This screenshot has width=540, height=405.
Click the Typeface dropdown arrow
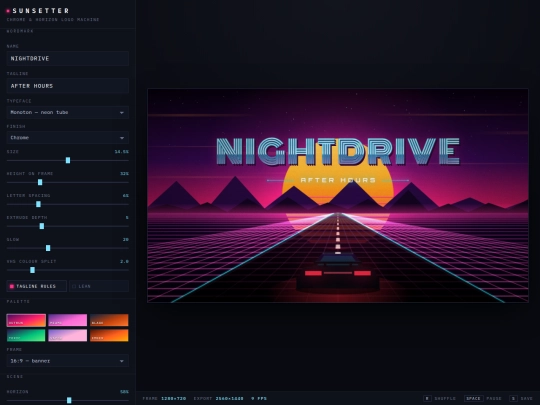[x=122, y=113]
